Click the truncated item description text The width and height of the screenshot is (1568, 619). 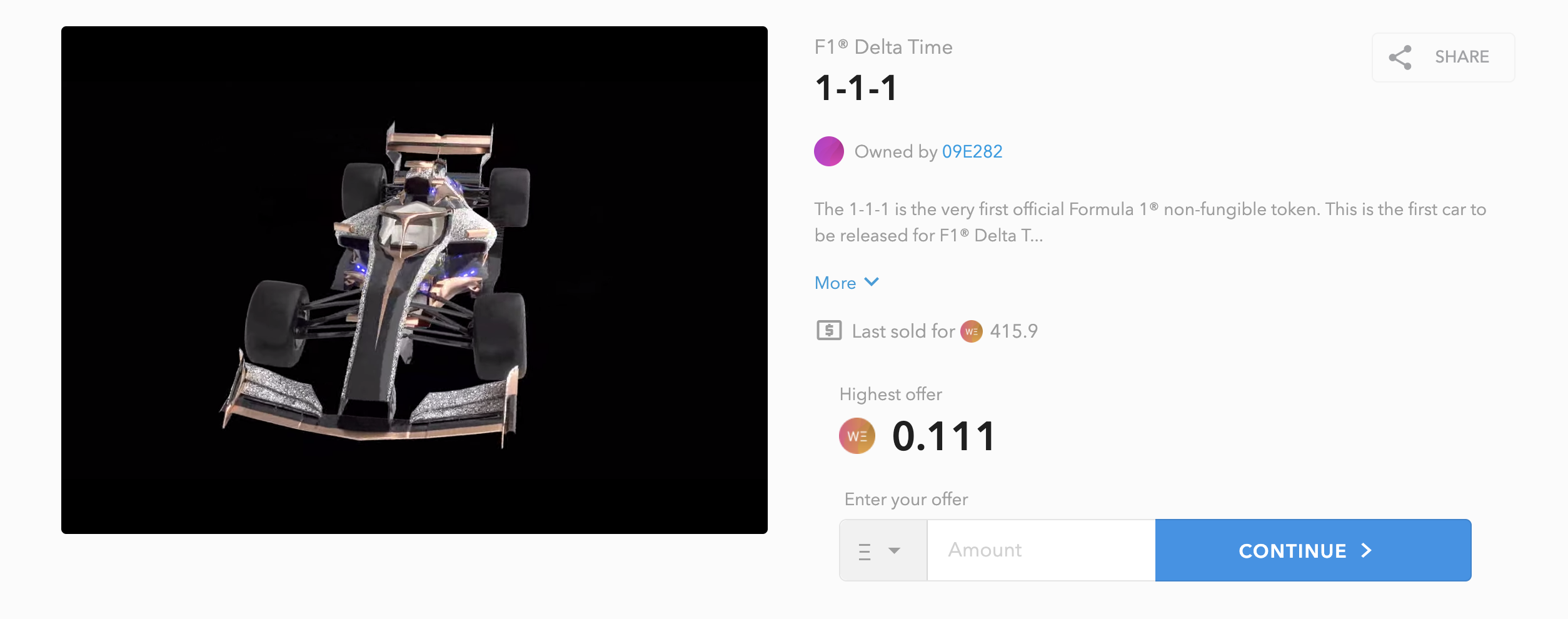click(1150, 222)
